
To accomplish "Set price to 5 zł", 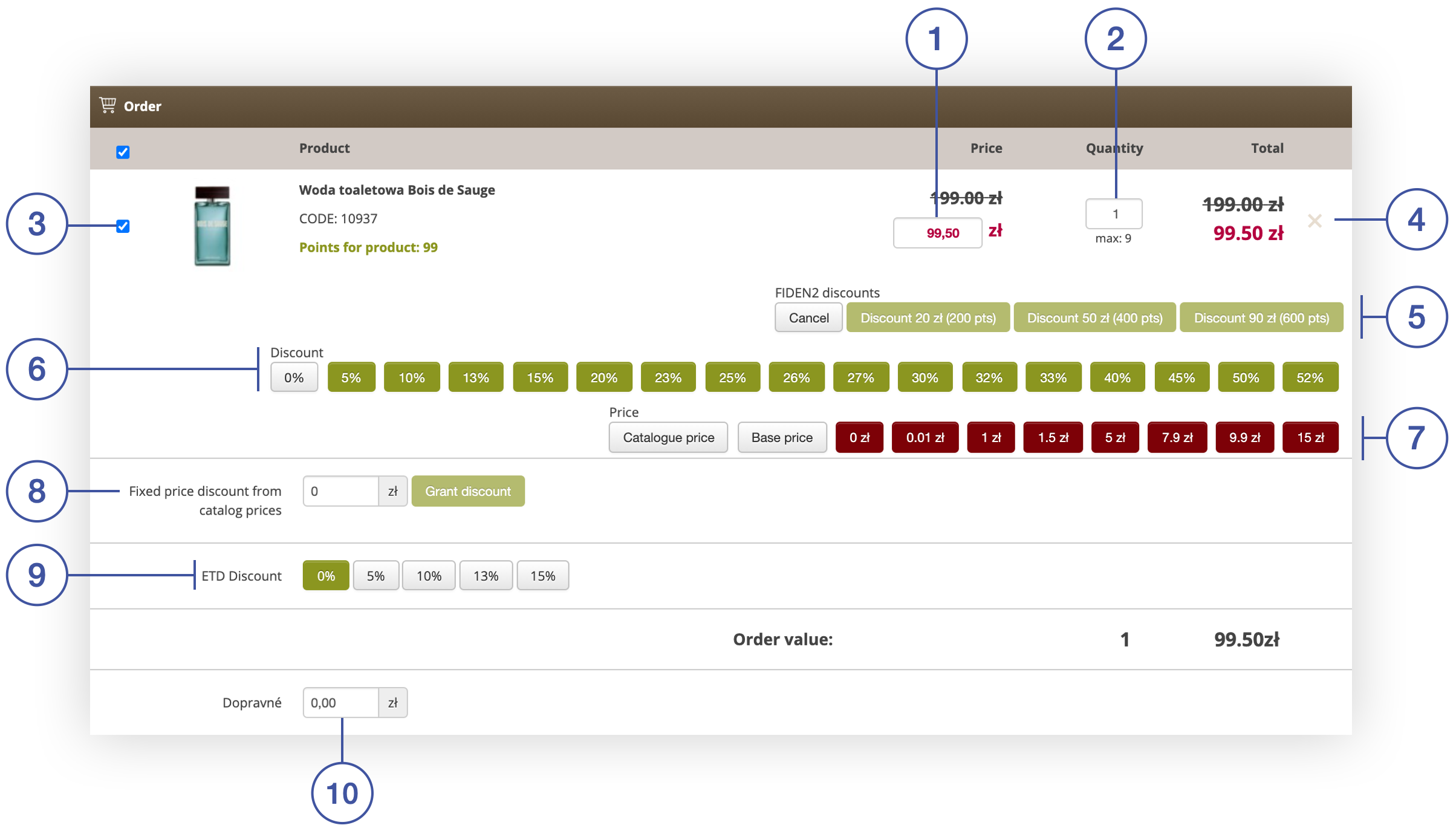I will [1115, 437].
